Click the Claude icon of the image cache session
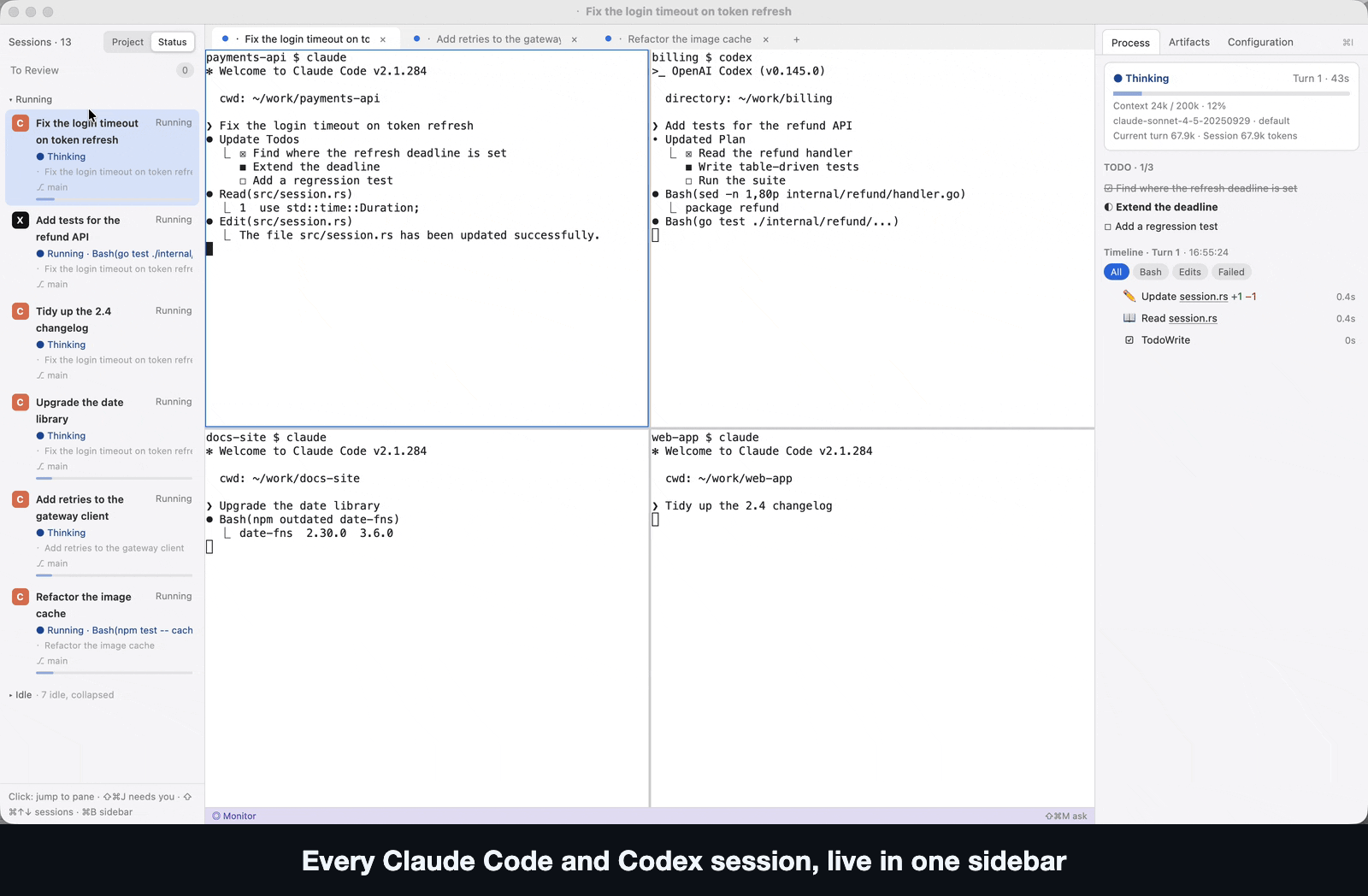 21,597
